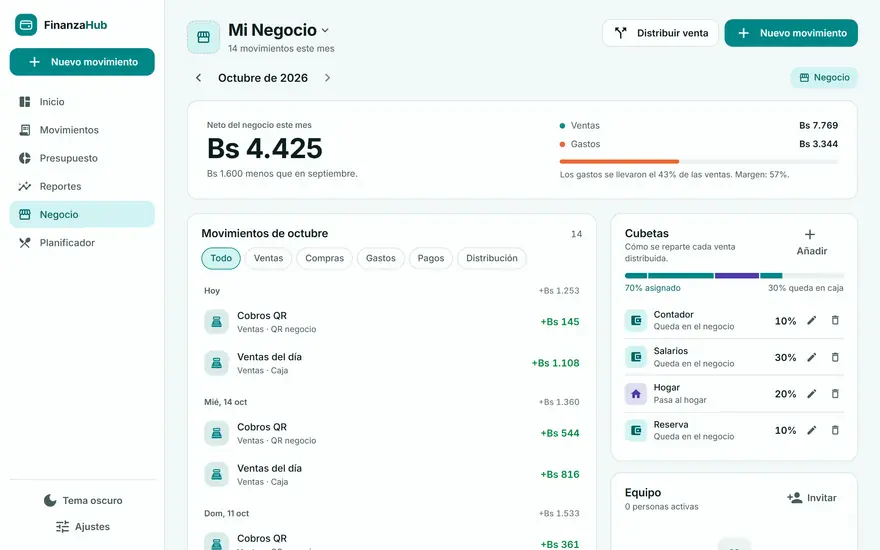Viewport: 880px width, 550px height.
Task: Edit the Reserva cubeta
Action: tap(812, 430)
